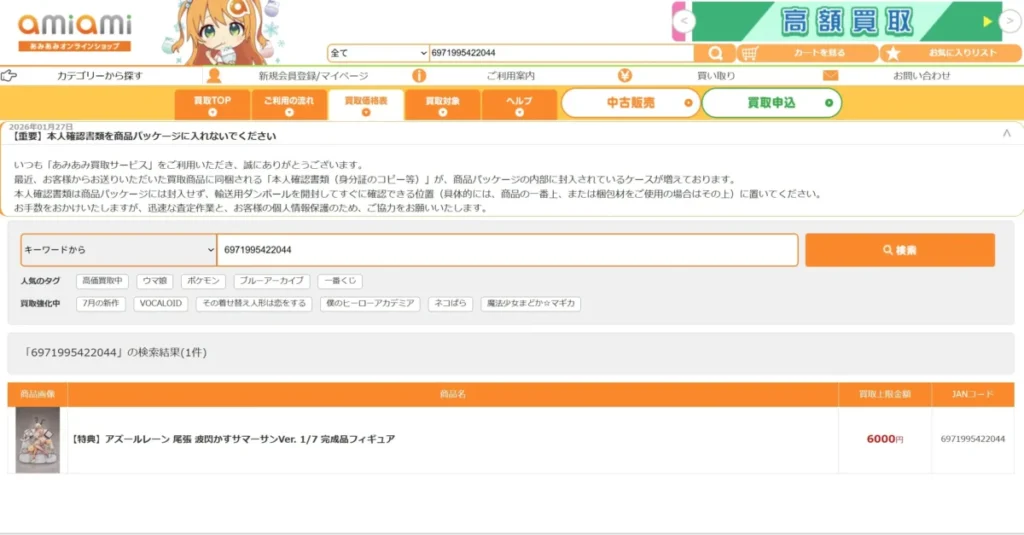Select その着せ替え人形は恋をする tag

point(254,303)
